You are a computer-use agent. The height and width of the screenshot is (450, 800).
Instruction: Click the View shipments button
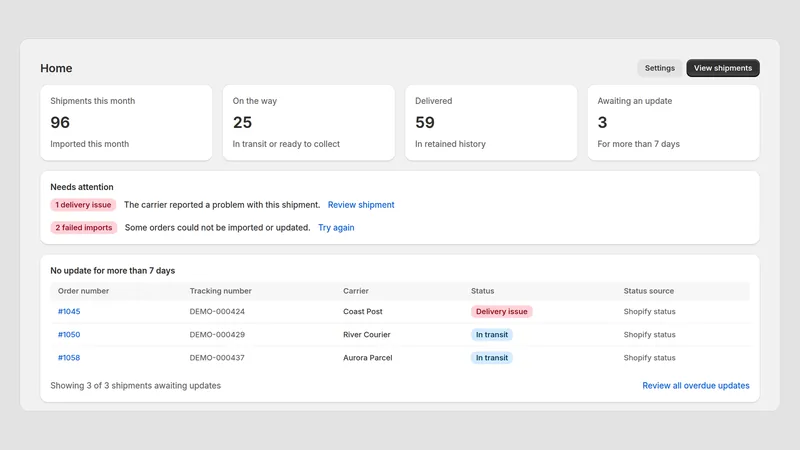pos(722,68)
